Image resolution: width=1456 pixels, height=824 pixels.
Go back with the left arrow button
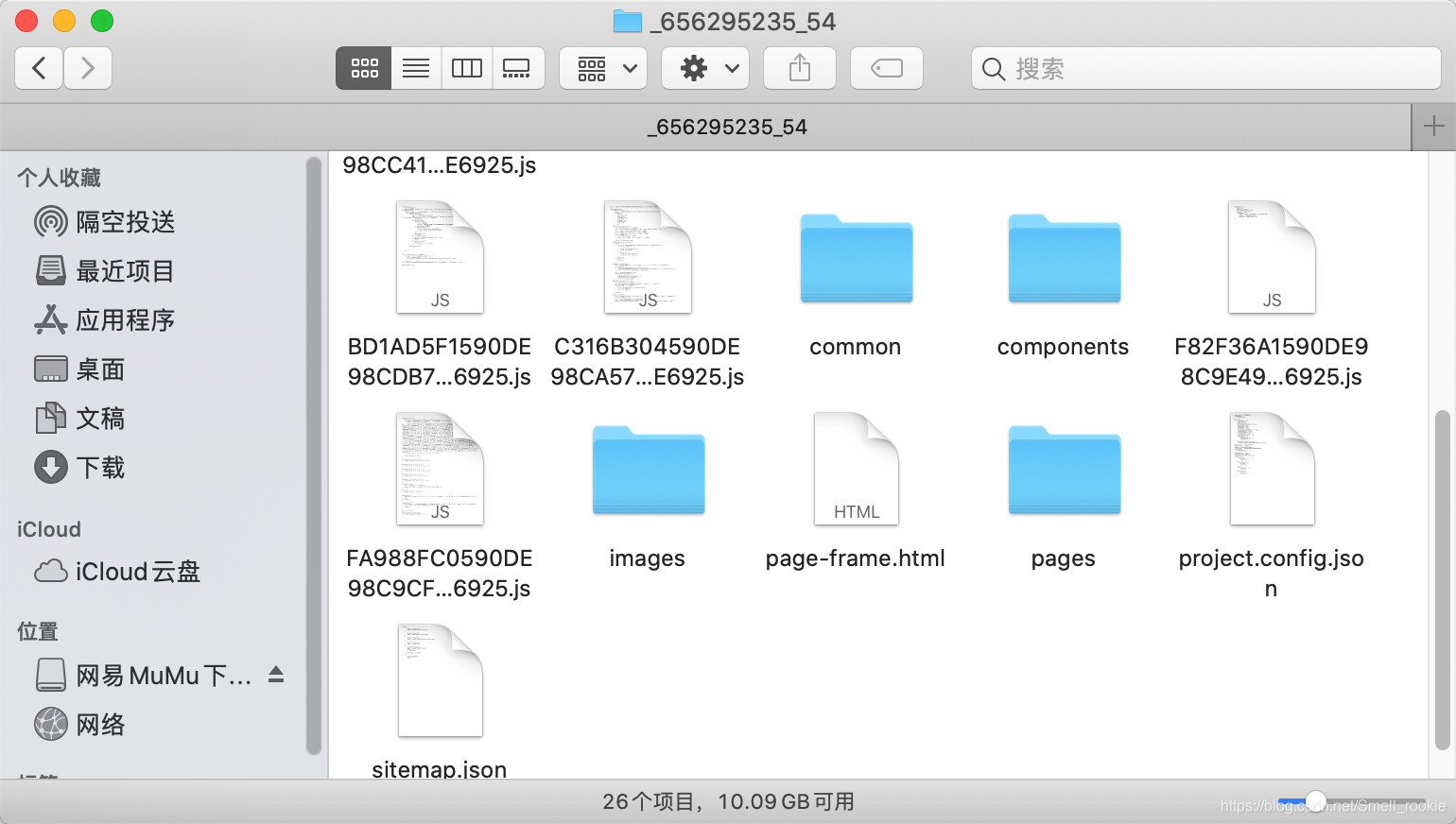40,68
